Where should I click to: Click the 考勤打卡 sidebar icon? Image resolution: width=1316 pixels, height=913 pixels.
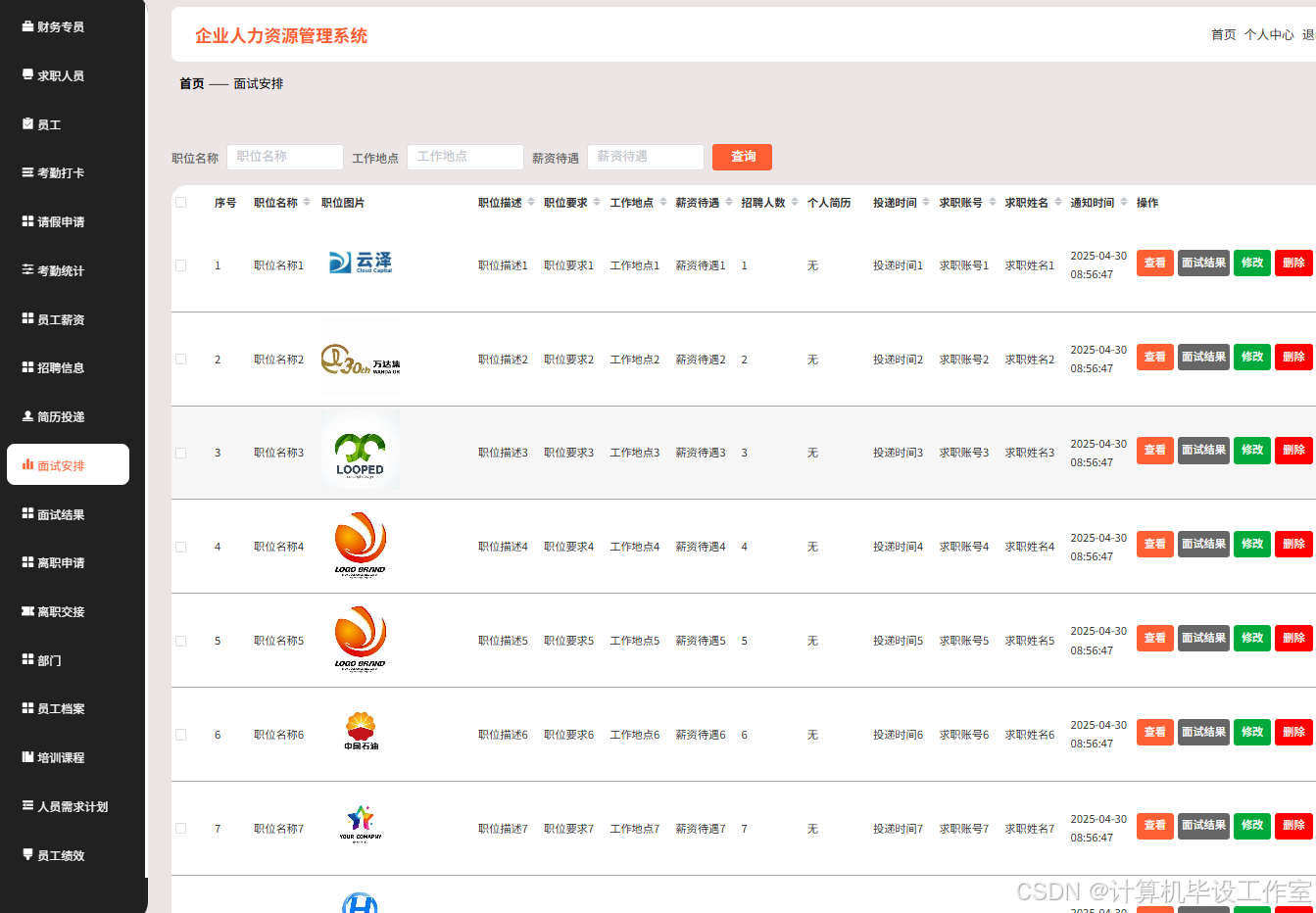coord(27,172)
